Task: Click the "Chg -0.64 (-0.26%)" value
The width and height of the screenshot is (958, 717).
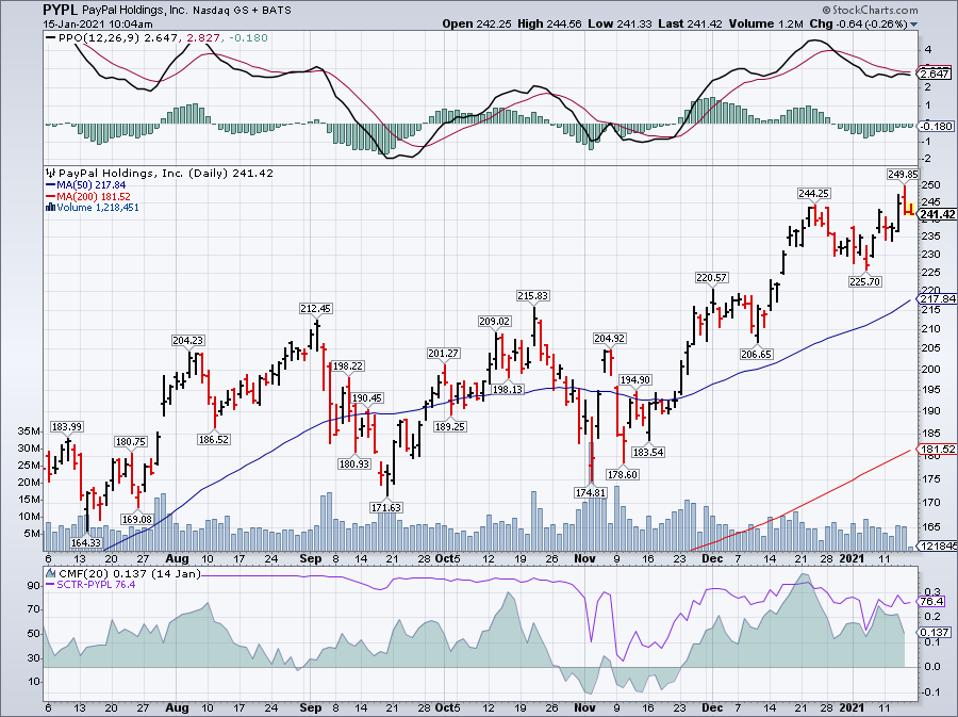Action: click(859, 24)
